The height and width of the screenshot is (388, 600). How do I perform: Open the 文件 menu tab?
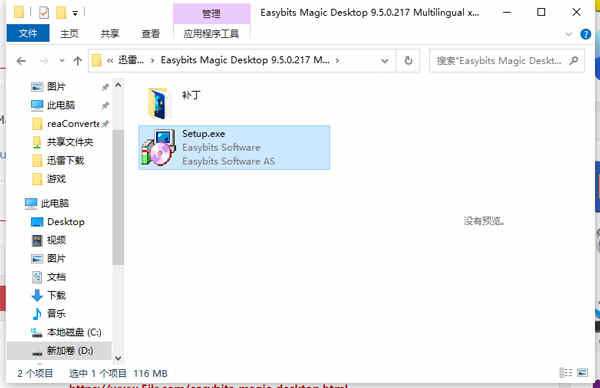tap(28, 33)
